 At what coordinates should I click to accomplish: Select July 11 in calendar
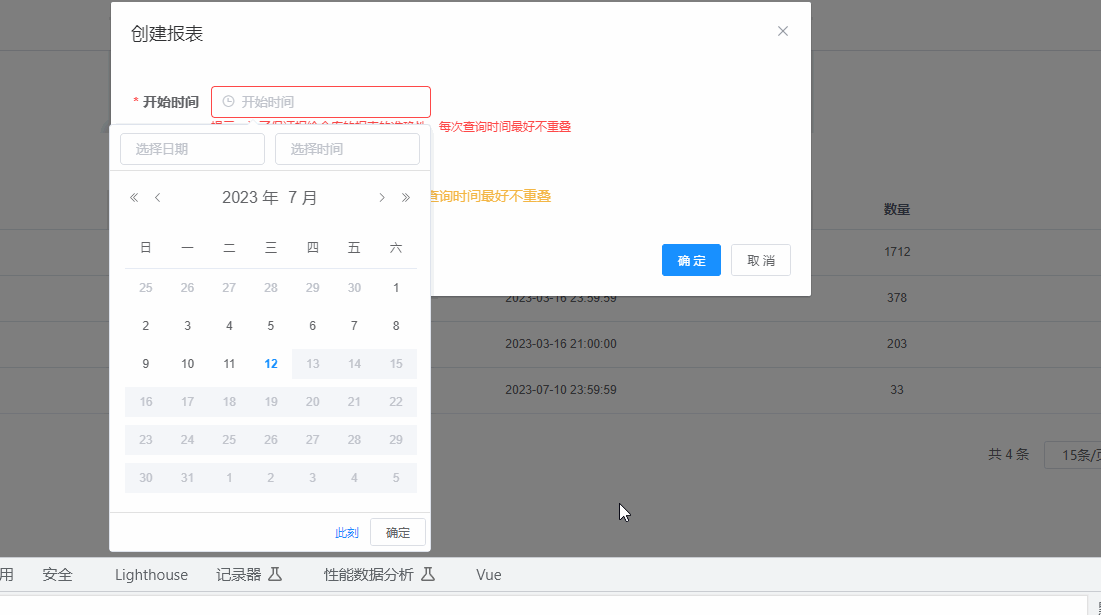(x=229, y=364)
